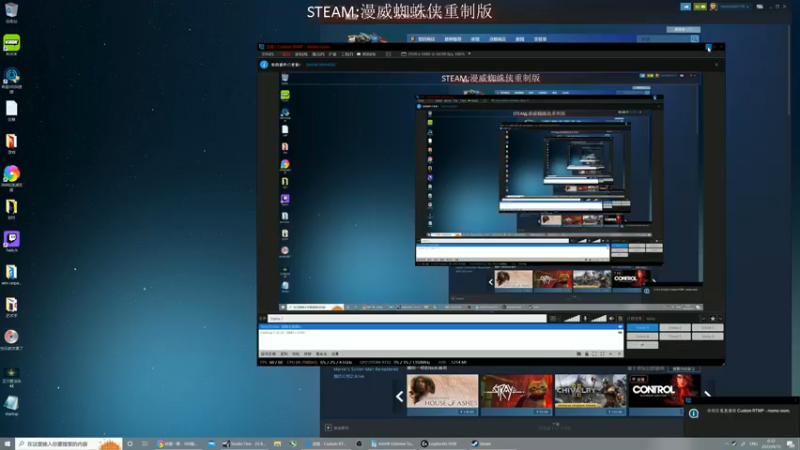Open the red Broadcast menu in XSplit
800x450 pixels.
point(286,54)
